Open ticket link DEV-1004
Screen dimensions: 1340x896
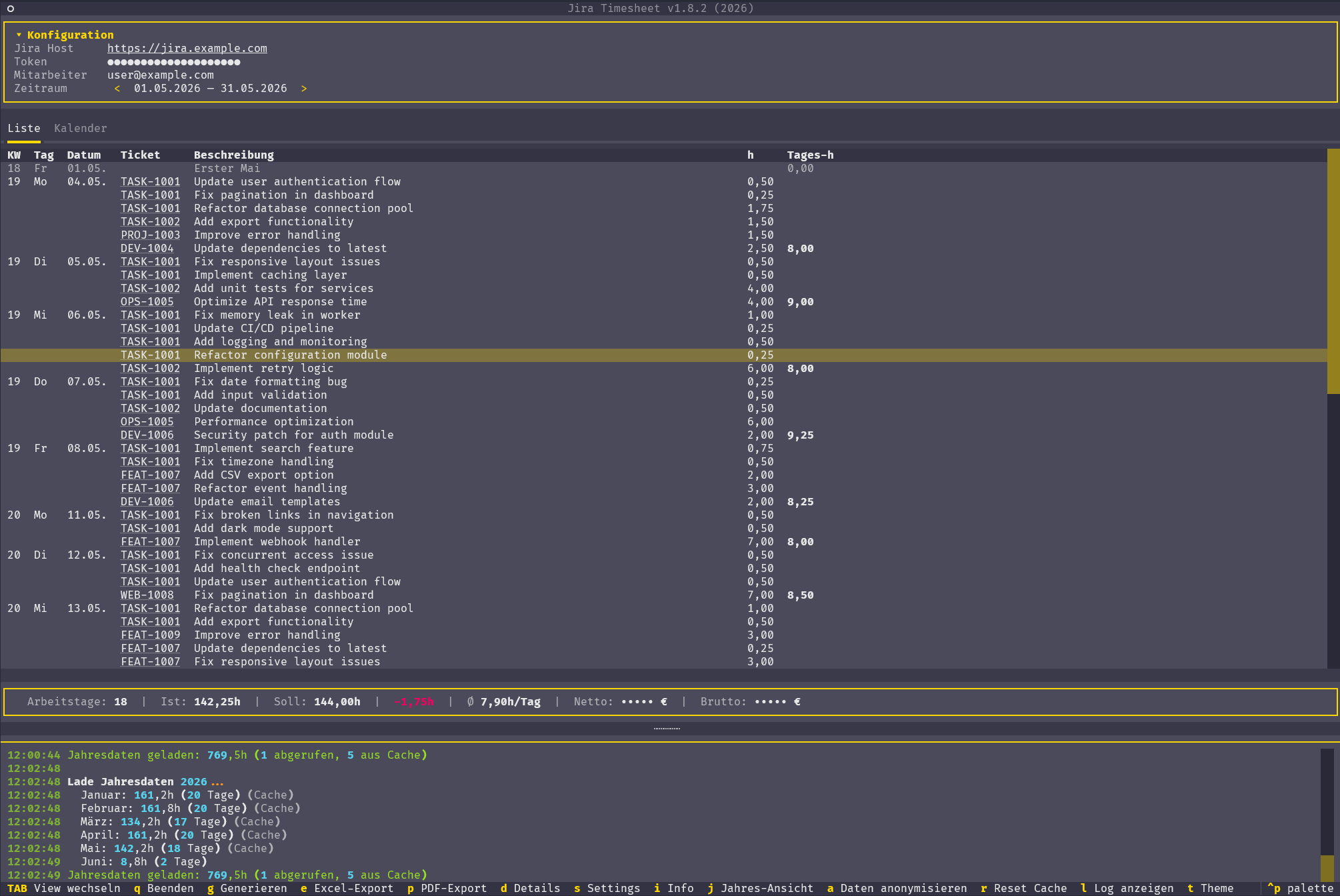click(147, 248)
